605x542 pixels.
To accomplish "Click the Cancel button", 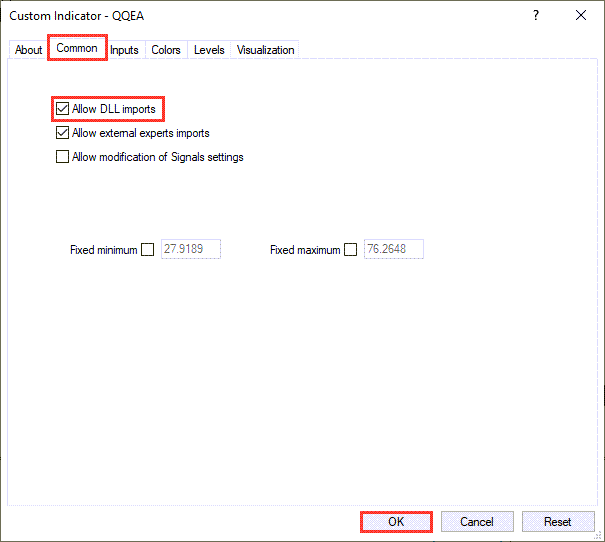I will click(x=477, y=522).
